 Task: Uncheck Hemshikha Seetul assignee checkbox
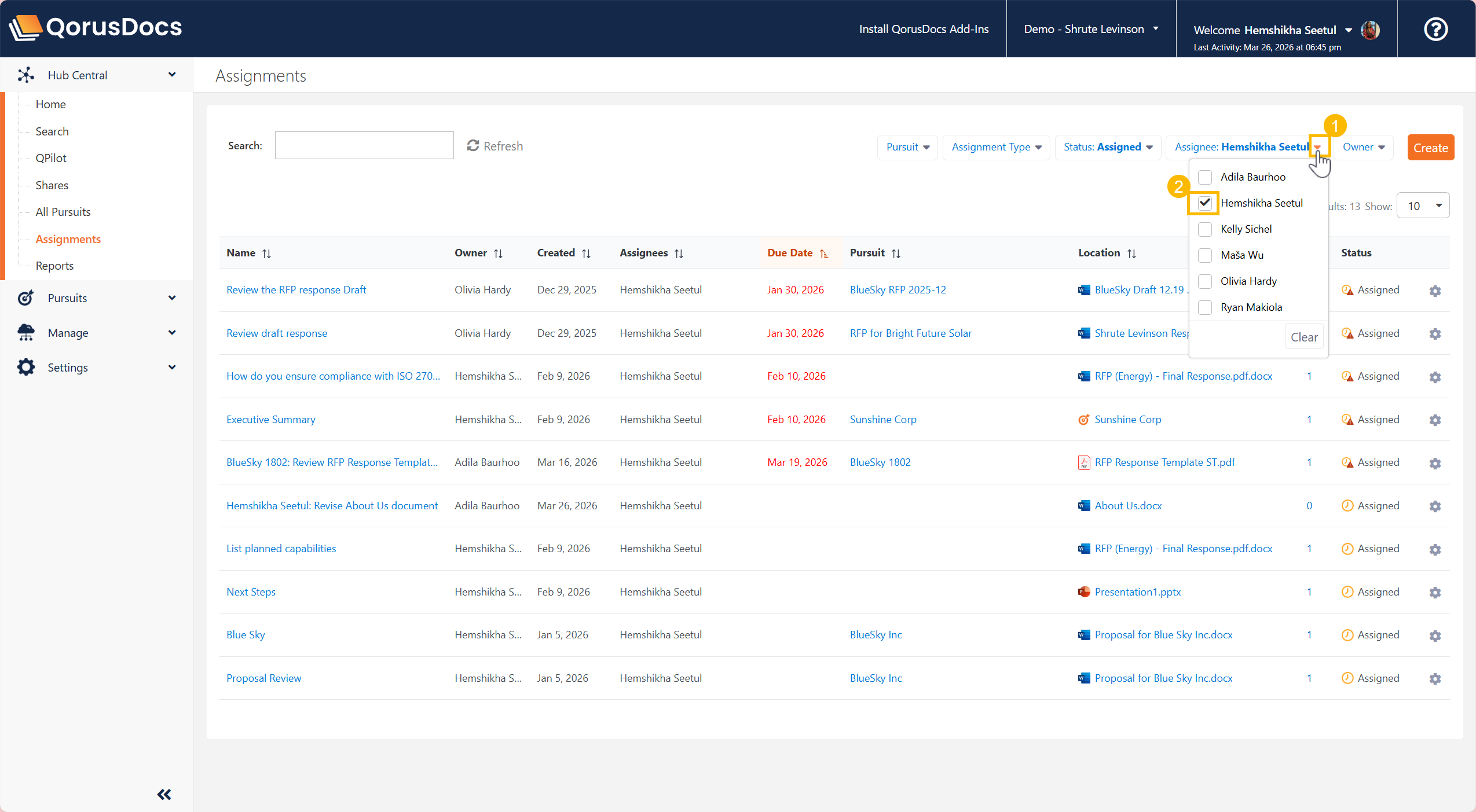point(1205,203)
